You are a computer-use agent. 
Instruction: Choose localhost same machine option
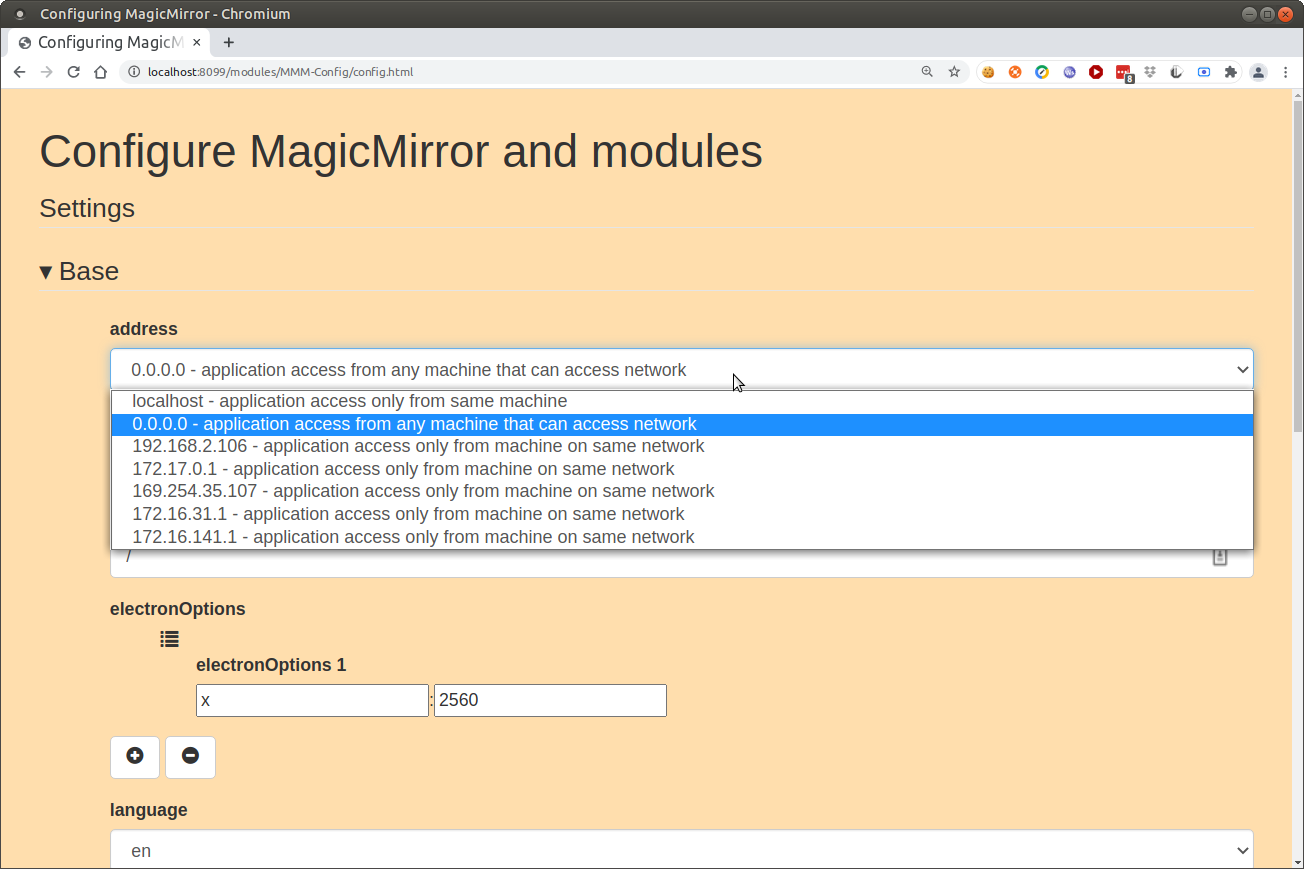[x=682, y=401]
